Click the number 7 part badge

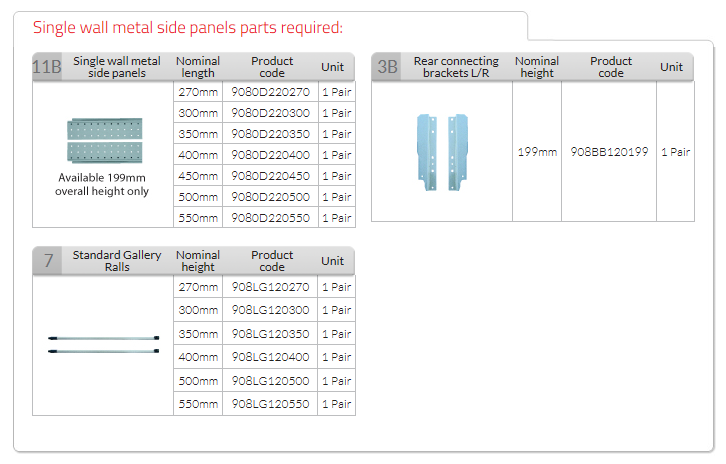47,261
